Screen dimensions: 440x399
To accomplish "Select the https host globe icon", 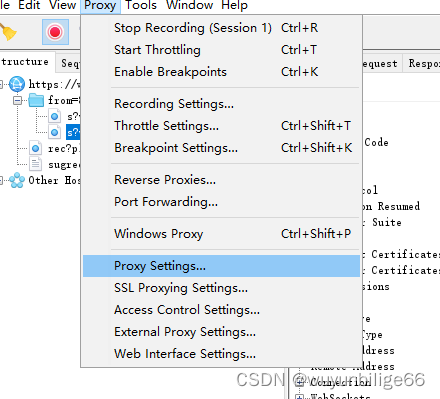I will tap(17, 84).
